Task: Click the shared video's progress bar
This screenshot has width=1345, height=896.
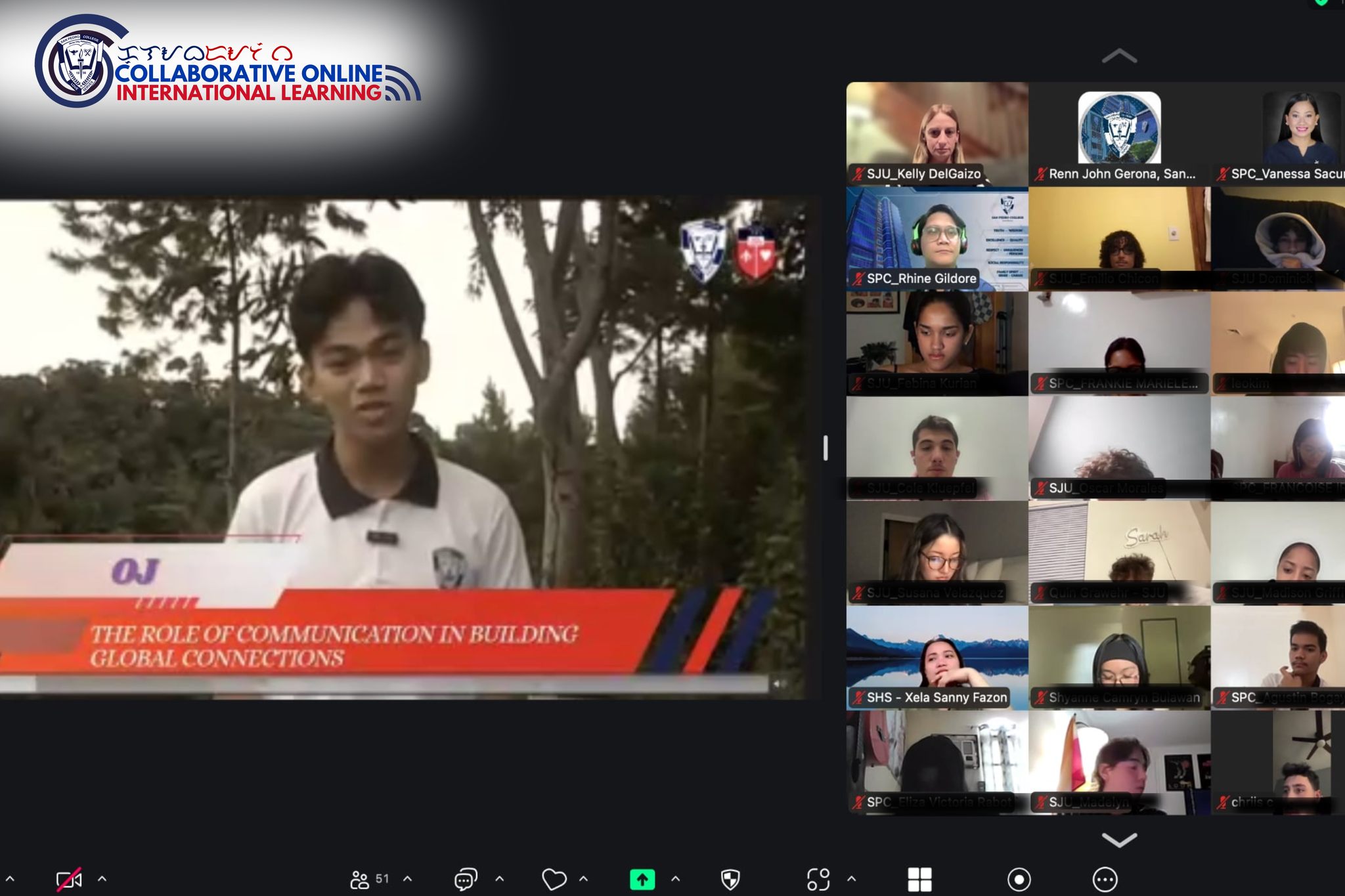Action: click(384, 684)
